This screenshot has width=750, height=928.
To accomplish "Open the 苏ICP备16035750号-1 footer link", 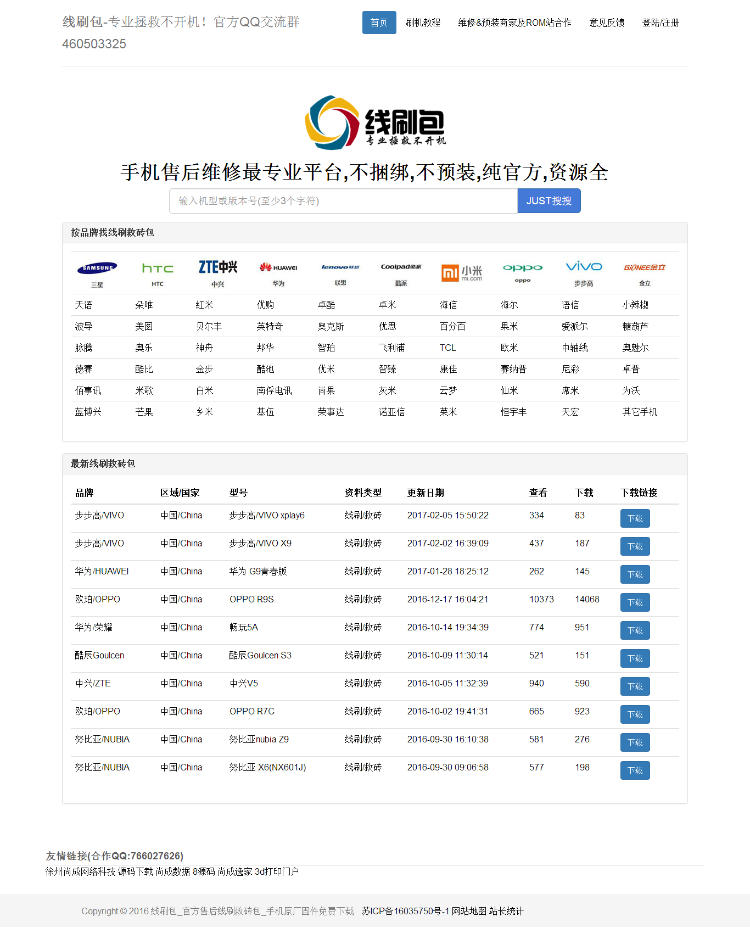I will (x=405, y=911).
